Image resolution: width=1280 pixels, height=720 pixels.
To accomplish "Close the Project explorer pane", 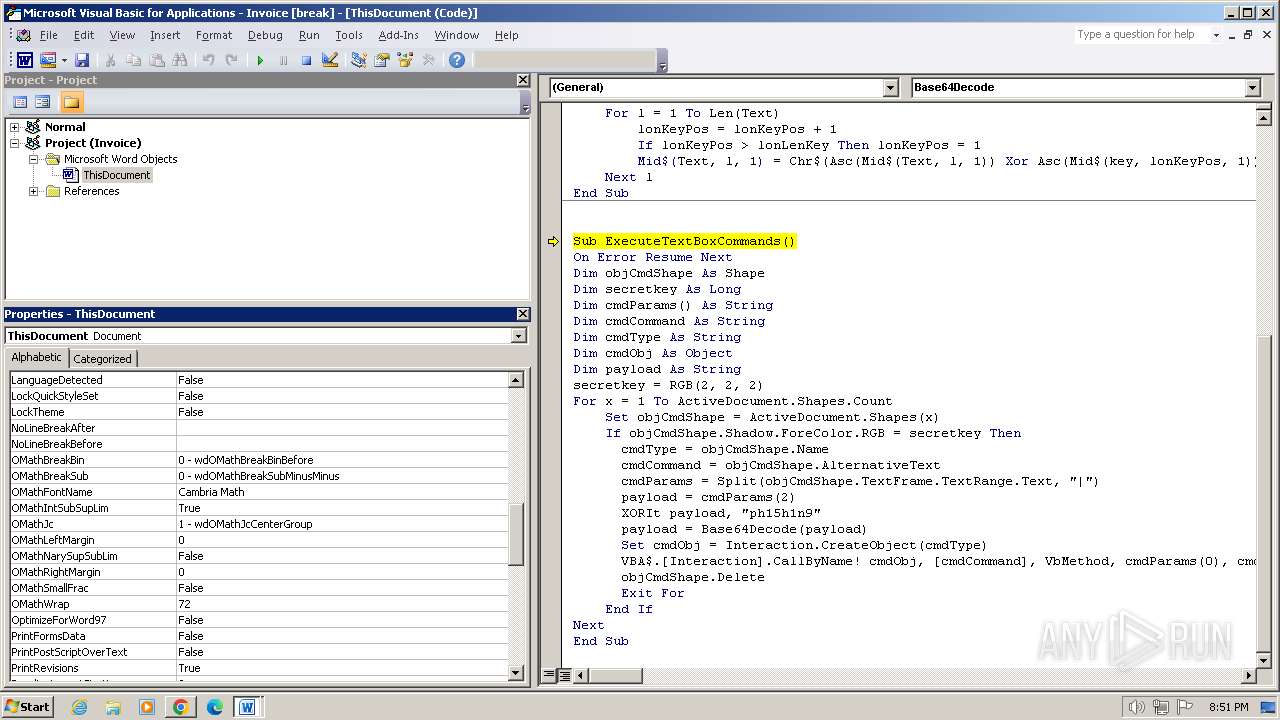I will 522,80.
